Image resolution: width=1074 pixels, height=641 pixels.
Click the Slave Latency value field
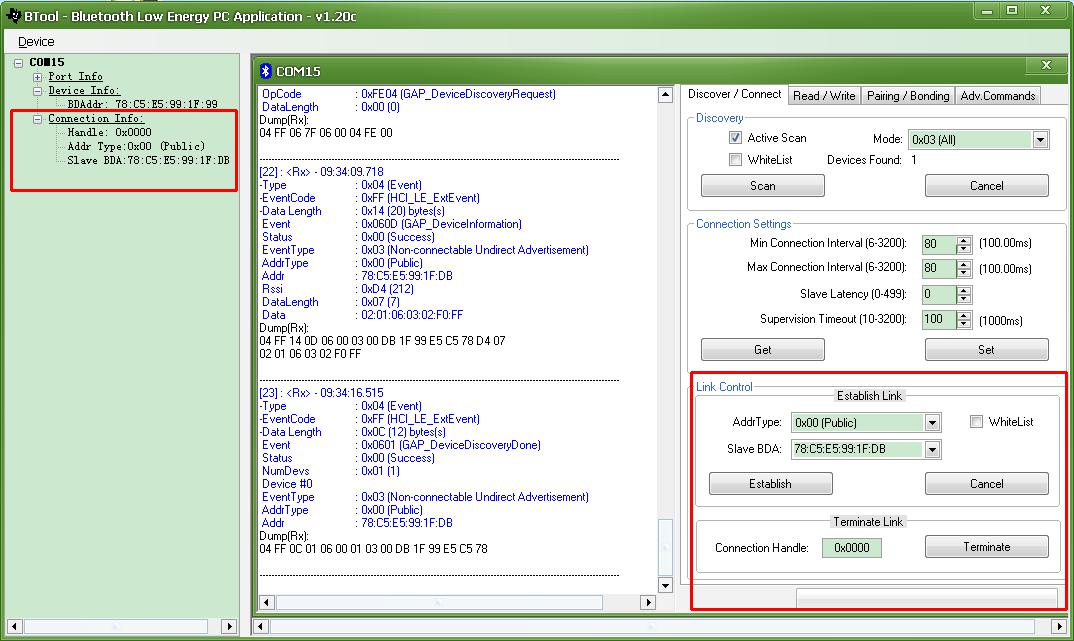(938, 294)
